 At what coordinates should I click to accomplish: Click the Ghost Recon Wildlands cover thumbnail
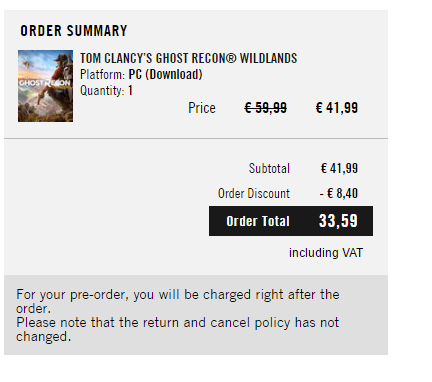click(x=45, y=86)
